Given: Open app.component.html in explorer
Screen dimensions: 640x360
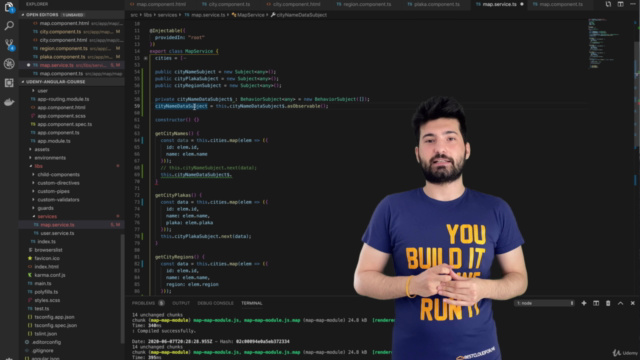Looking at the screenshot, I should (61, 107).
